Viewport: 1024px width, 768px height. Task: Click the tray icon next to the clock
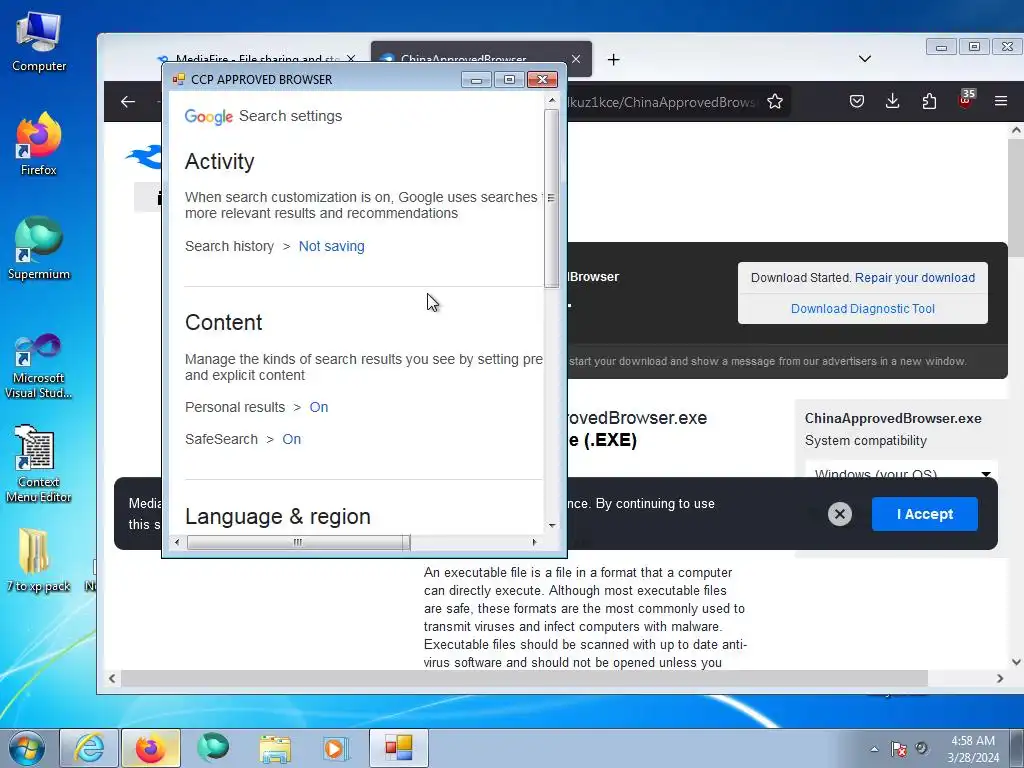coord(922,748)
